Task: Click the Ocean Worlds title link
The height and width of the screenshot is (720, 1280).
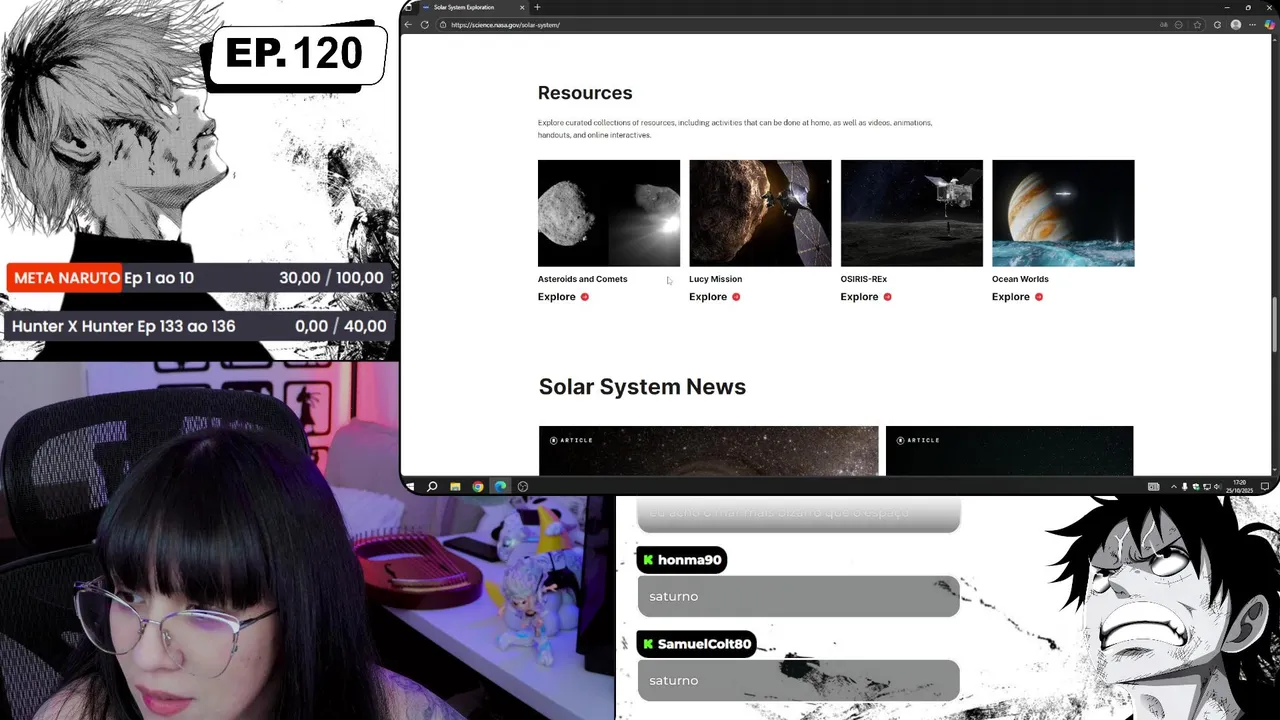Action: point(1020,279)
